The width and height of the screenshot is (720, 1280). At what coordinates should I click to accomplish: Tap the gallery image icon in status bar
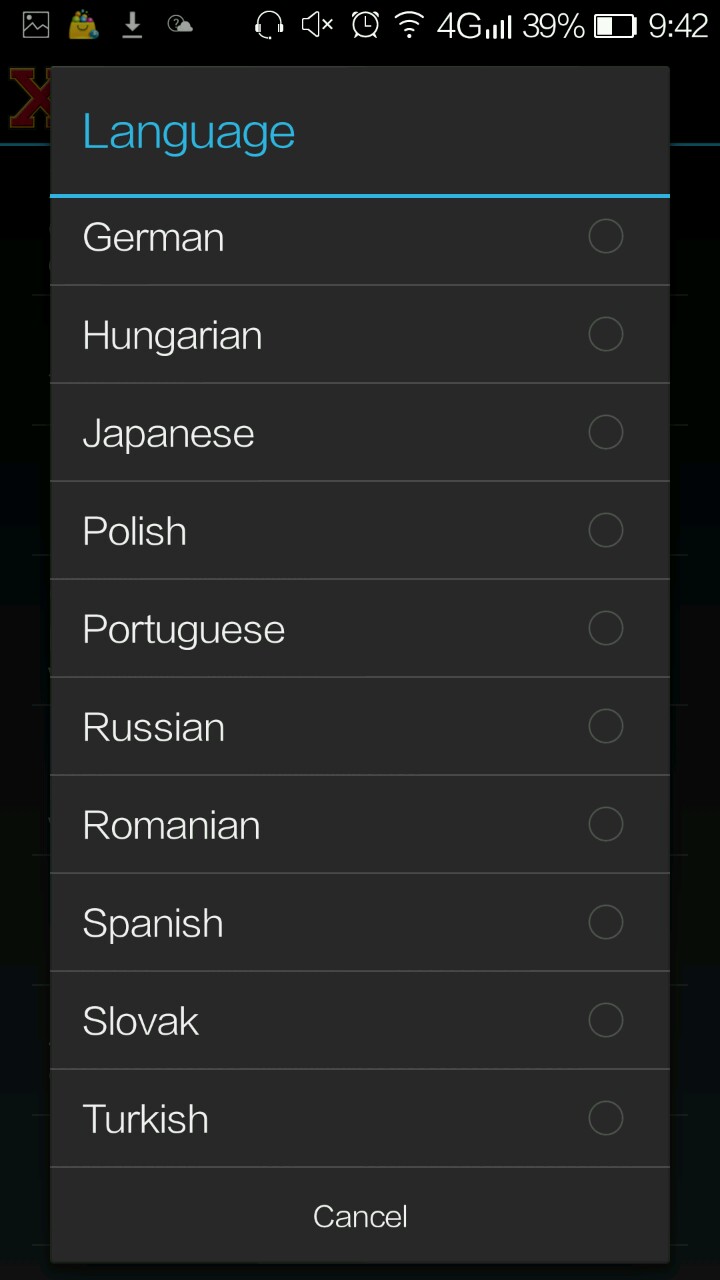36,25
